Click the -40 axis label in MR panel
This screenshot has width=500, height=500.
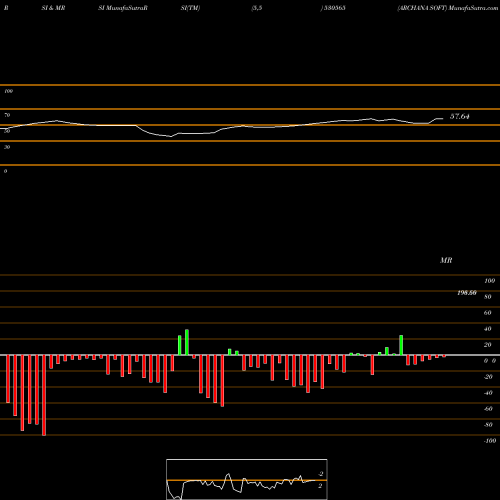[488, 393]
